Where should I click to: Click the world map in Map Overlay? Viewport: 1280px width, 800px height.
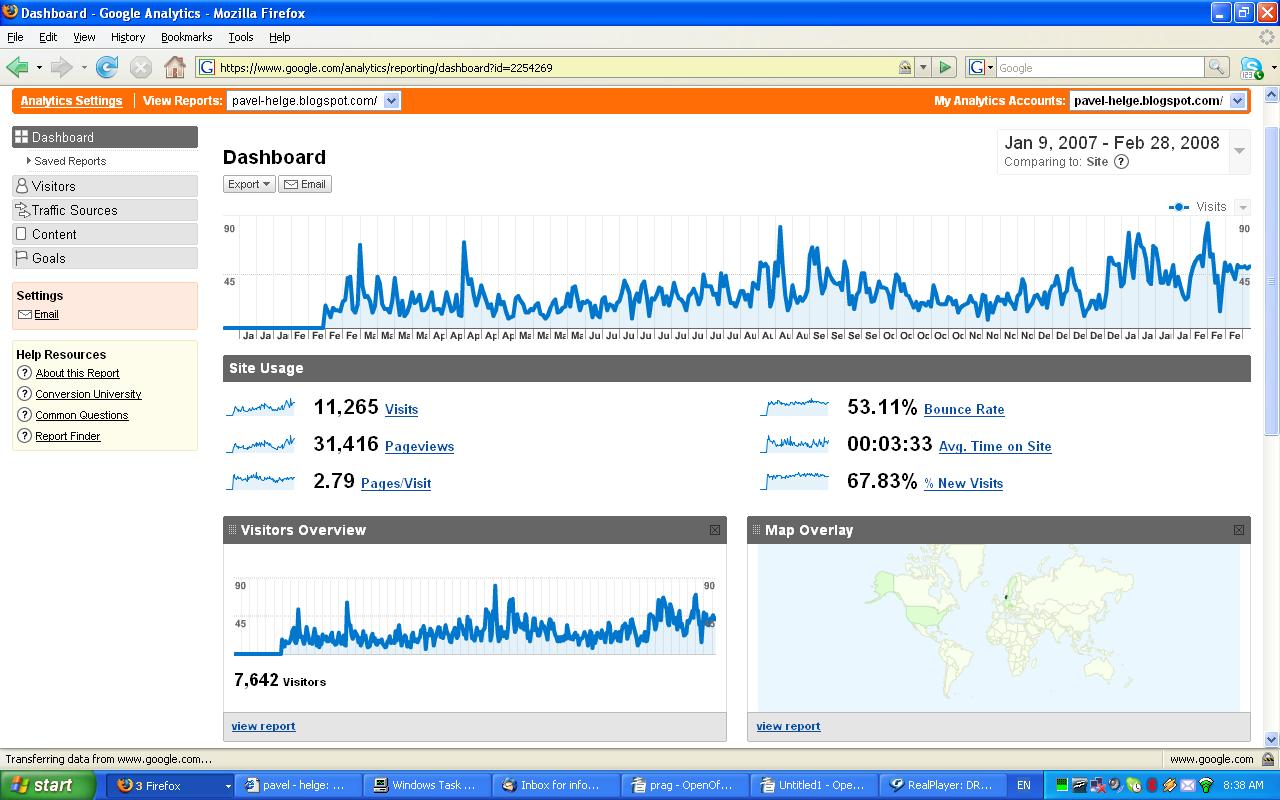pos(998,627)
